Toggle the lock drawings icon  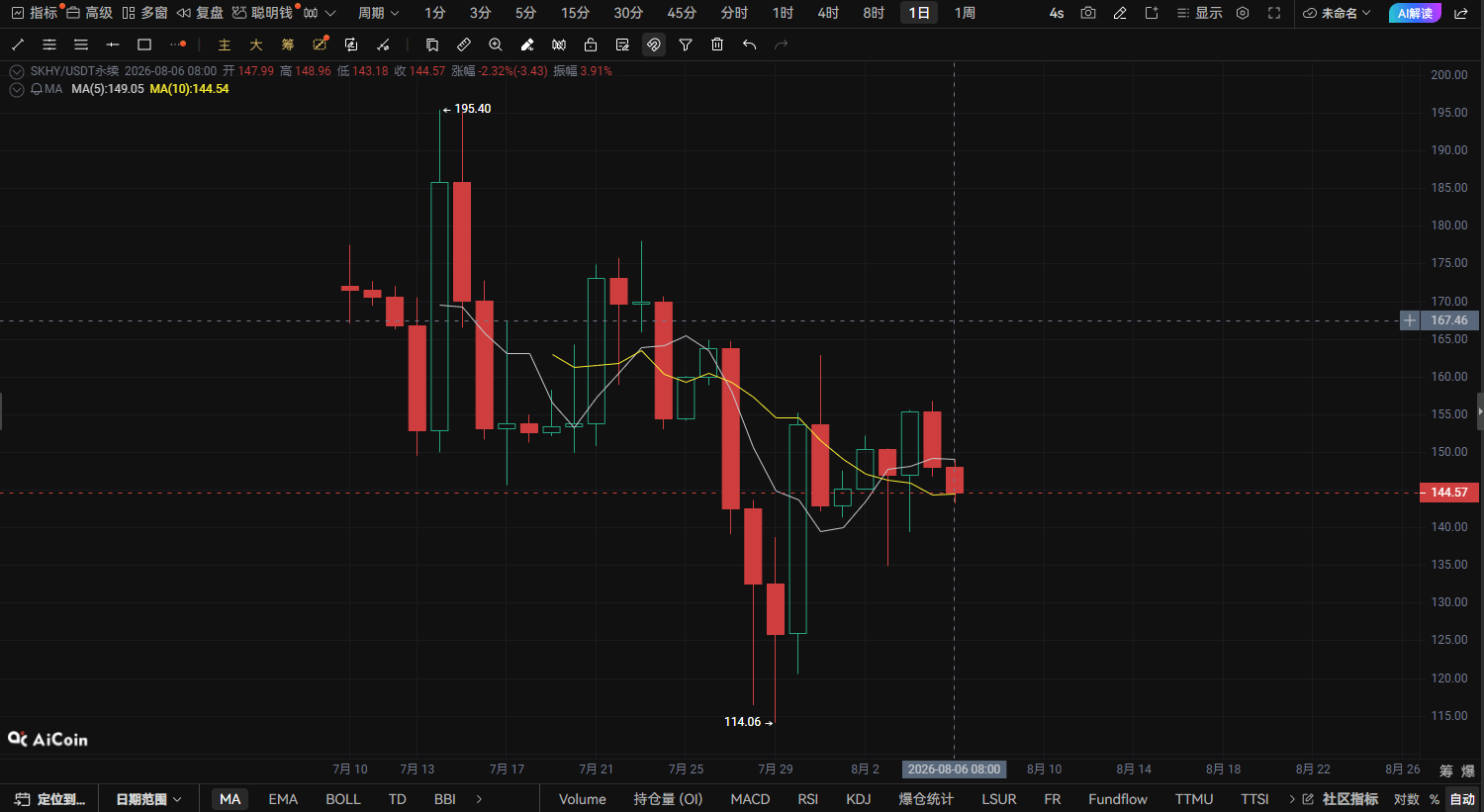(591, 45)
